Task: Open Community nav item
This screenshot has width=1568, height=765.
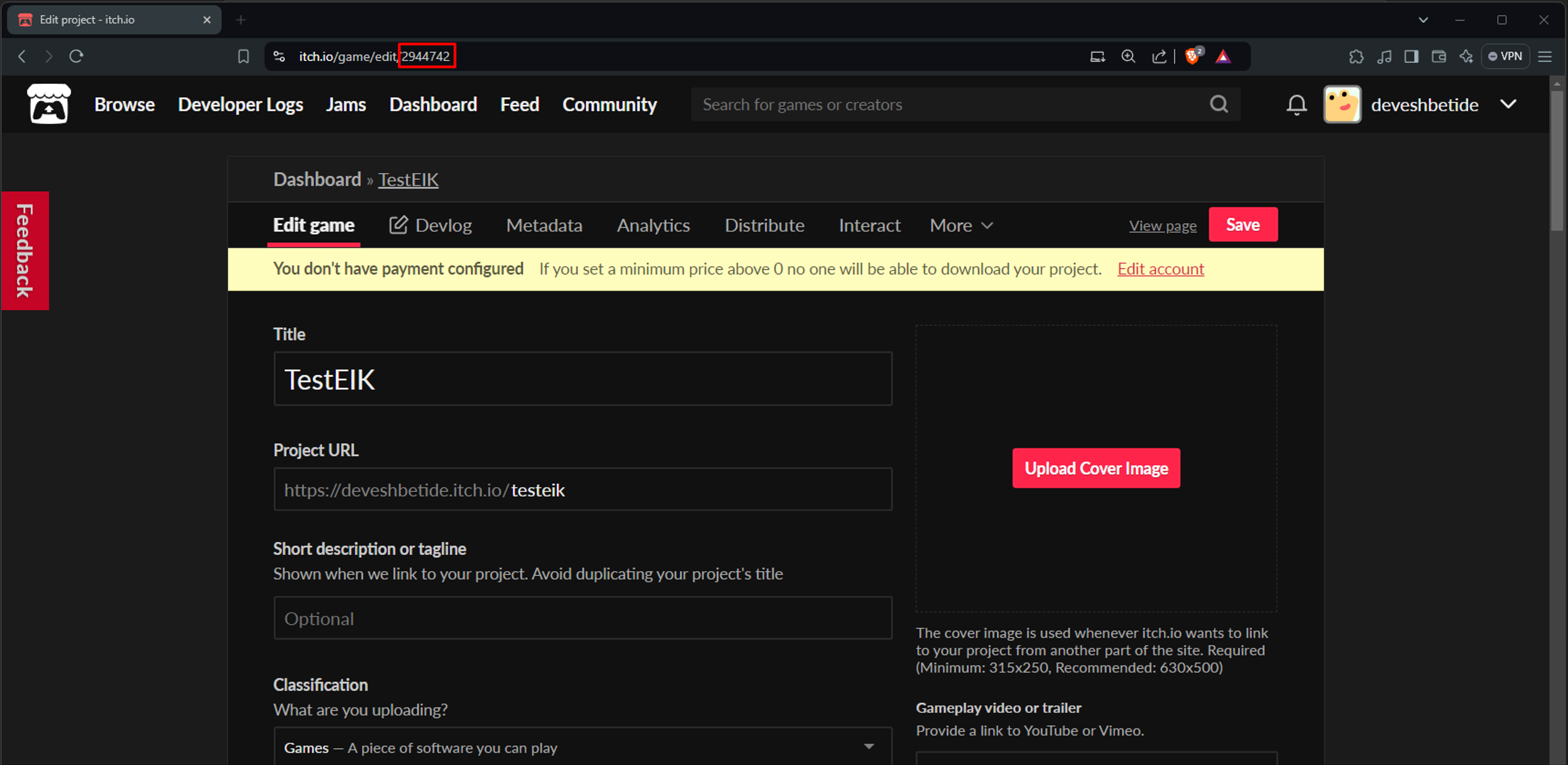Action: (x=609, y=104)
